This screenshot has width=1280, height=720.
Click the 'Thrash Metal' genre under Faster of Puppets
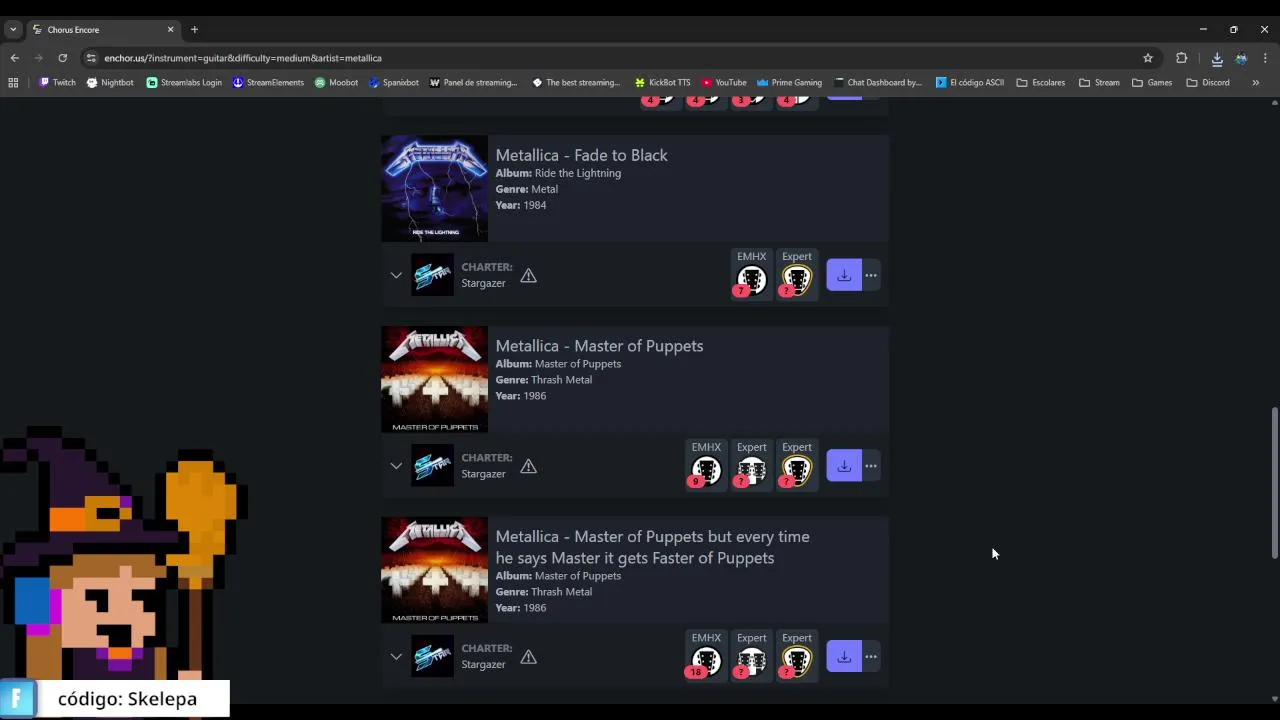[561, 592]
